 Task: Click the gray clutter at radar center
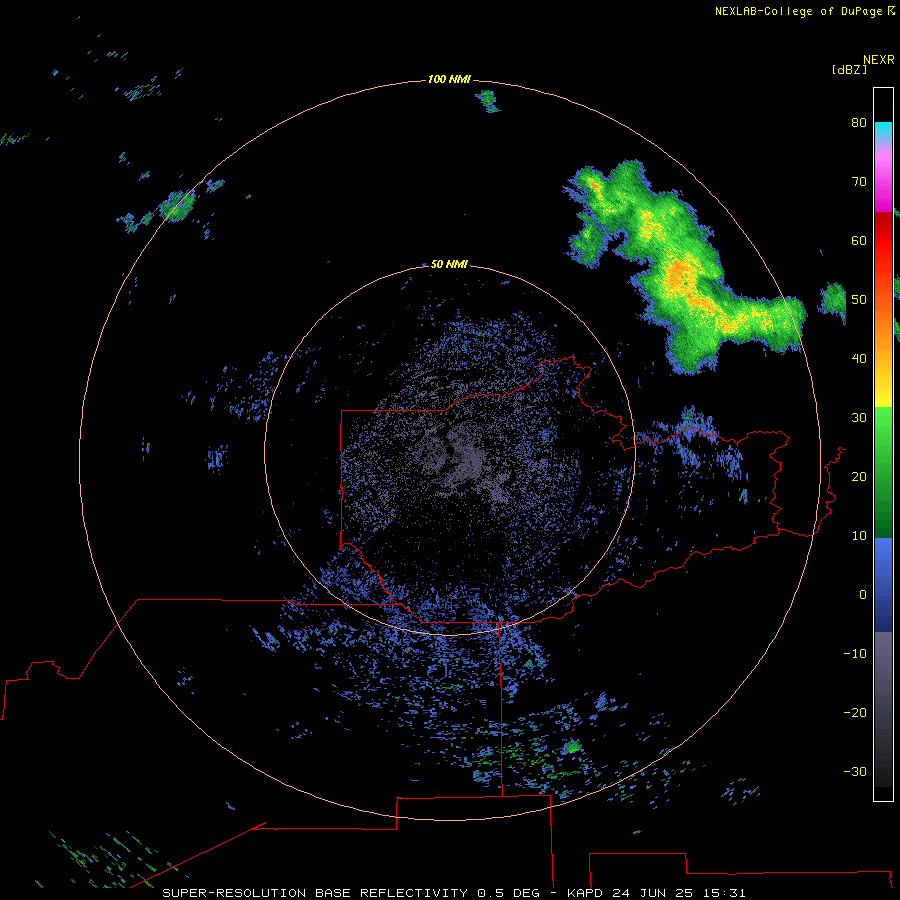pos(459,456)
